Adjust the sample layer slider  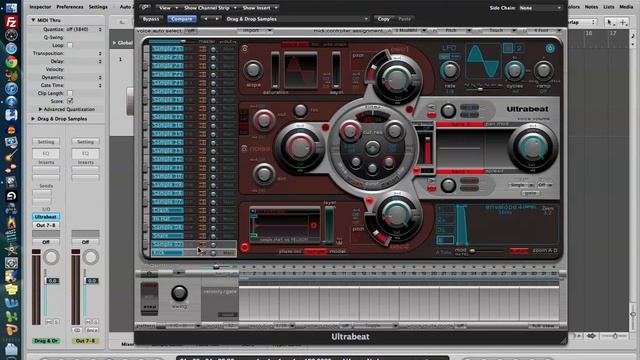(x=329, y=225)
